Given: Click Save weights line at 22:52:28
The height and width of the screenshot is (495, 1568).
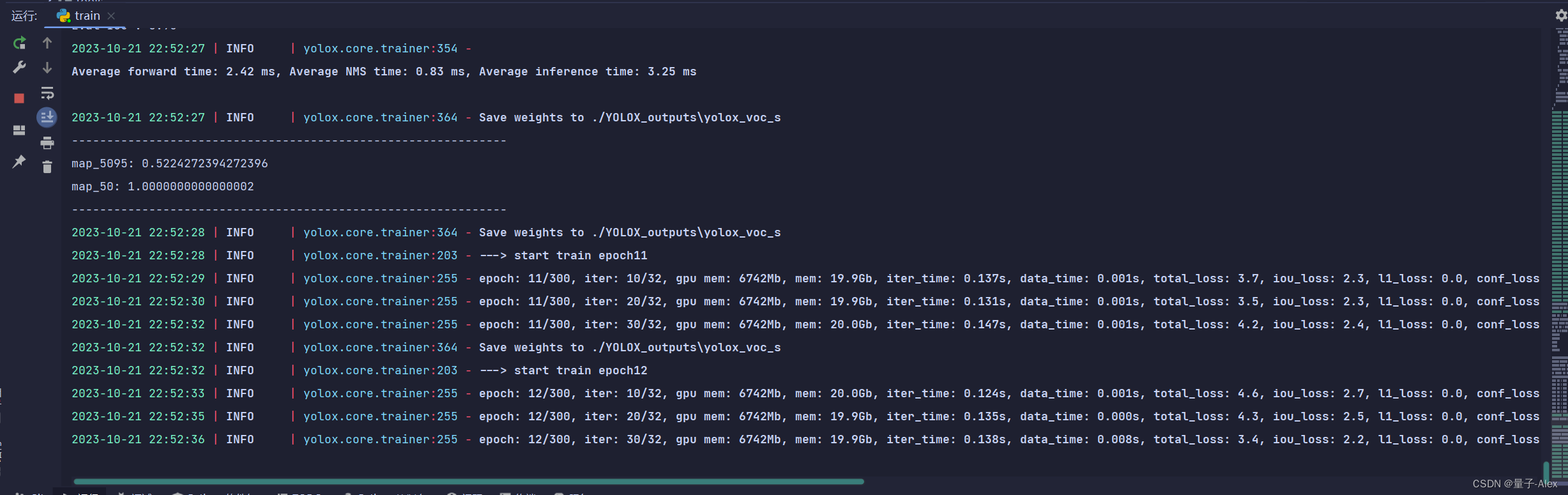Looking at the screenshot, I should coord(426,232).
